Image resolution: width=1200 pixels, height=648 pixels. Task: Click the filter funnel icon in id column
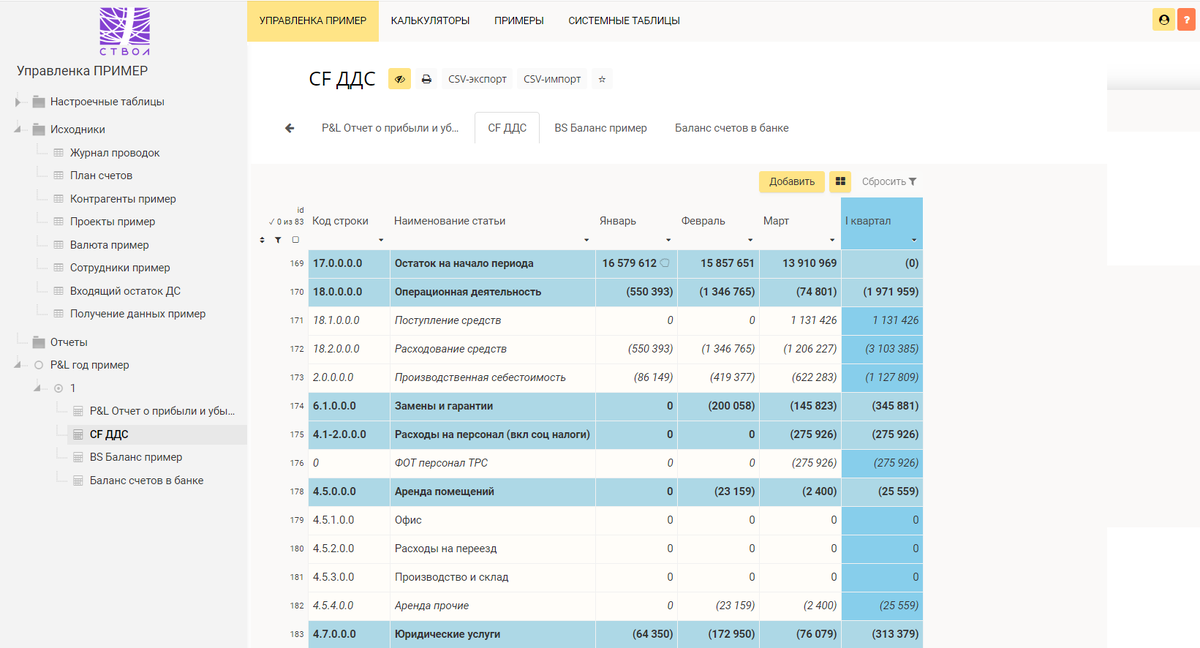click(x=278, y=240)
